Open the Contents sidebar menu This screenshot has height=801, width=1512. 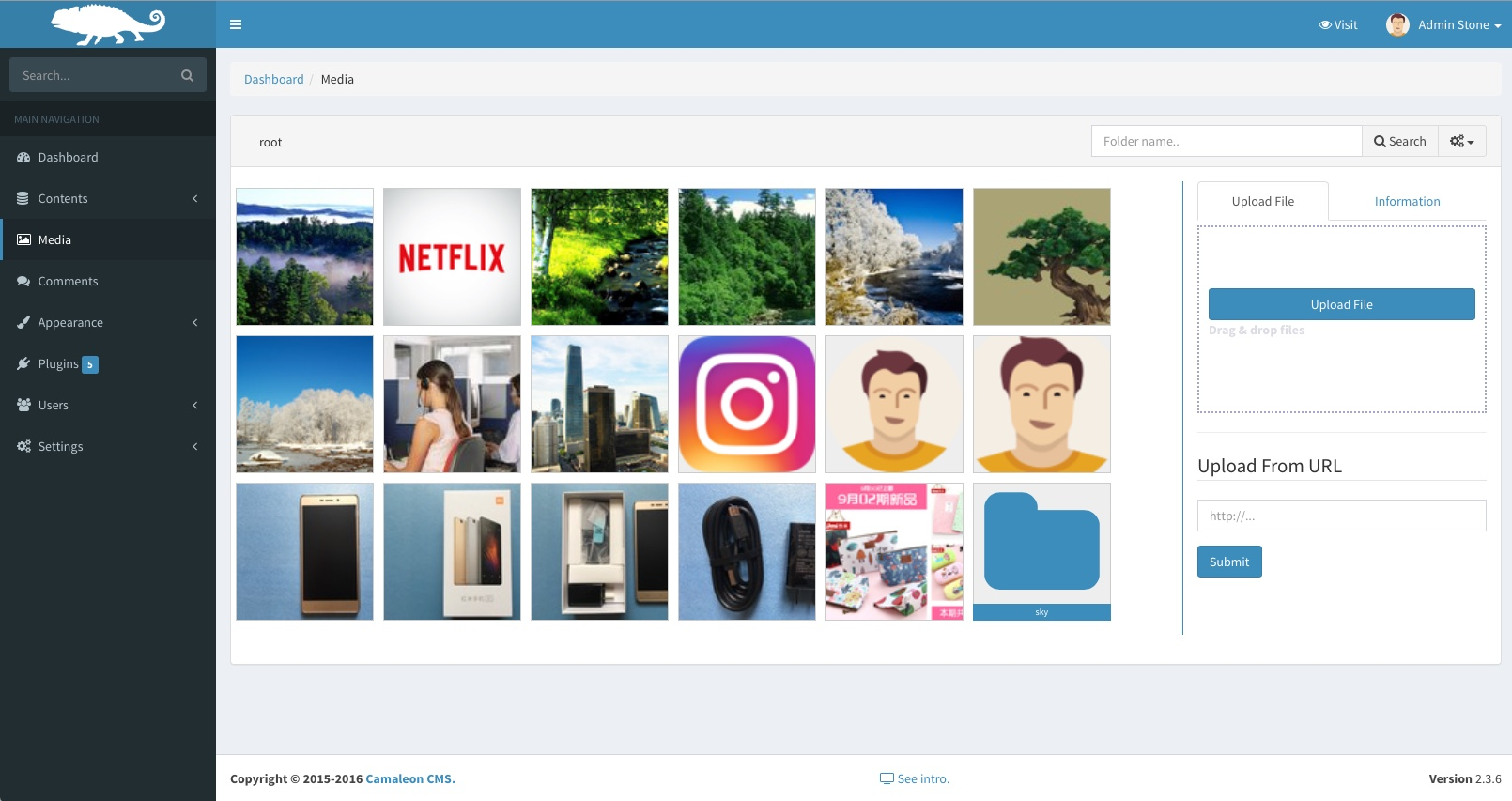108,198
